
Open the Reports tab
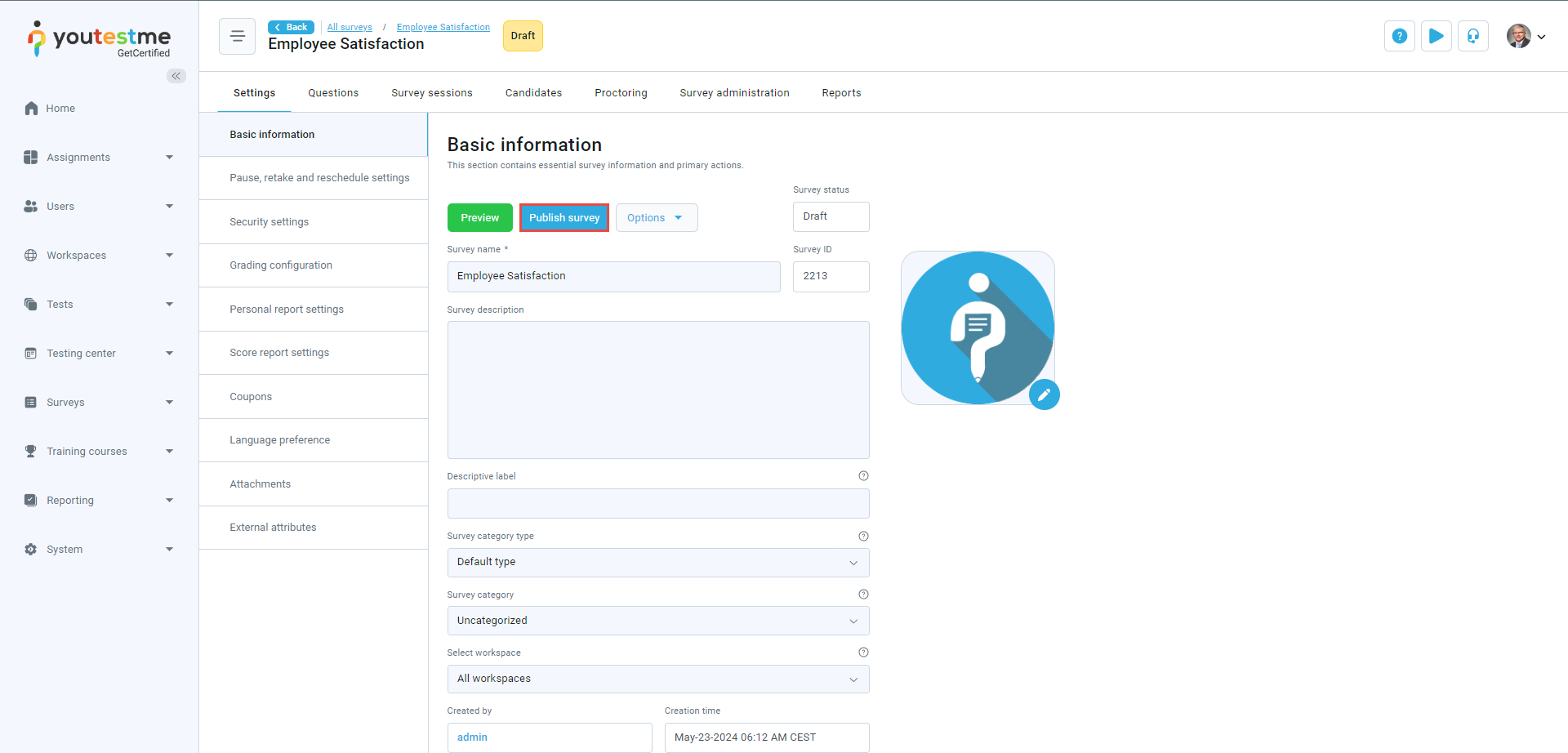pos(842,93)
